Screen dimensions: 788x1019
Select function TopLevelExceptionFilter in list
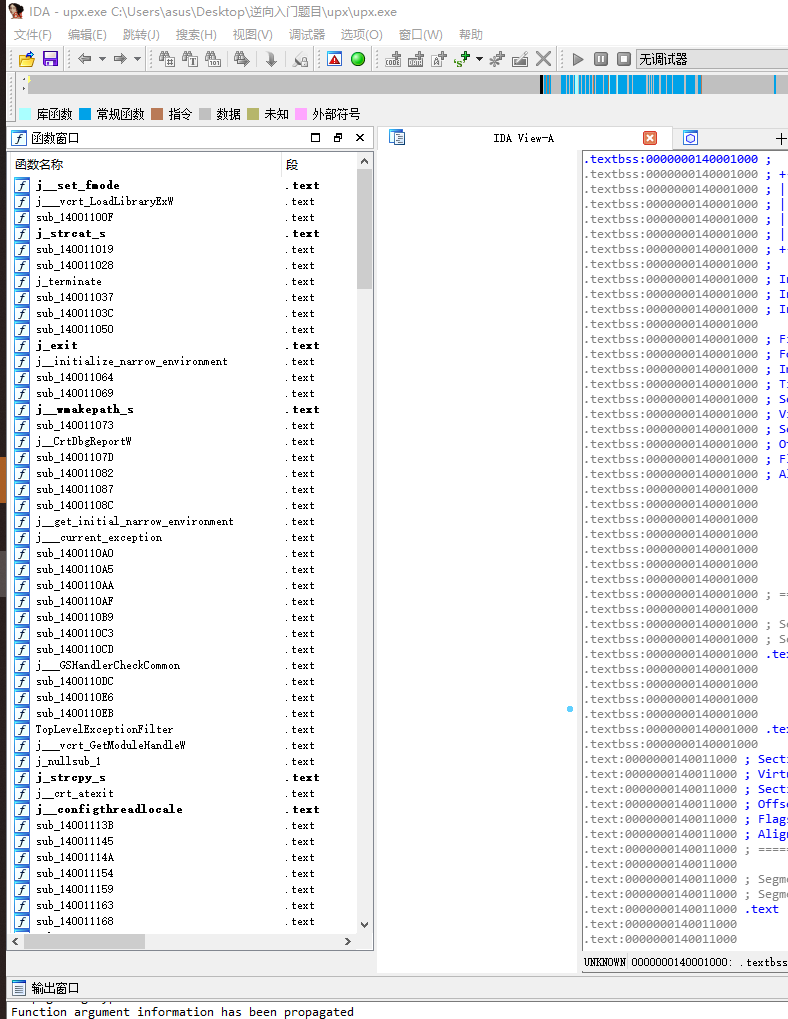click(184, 729)
